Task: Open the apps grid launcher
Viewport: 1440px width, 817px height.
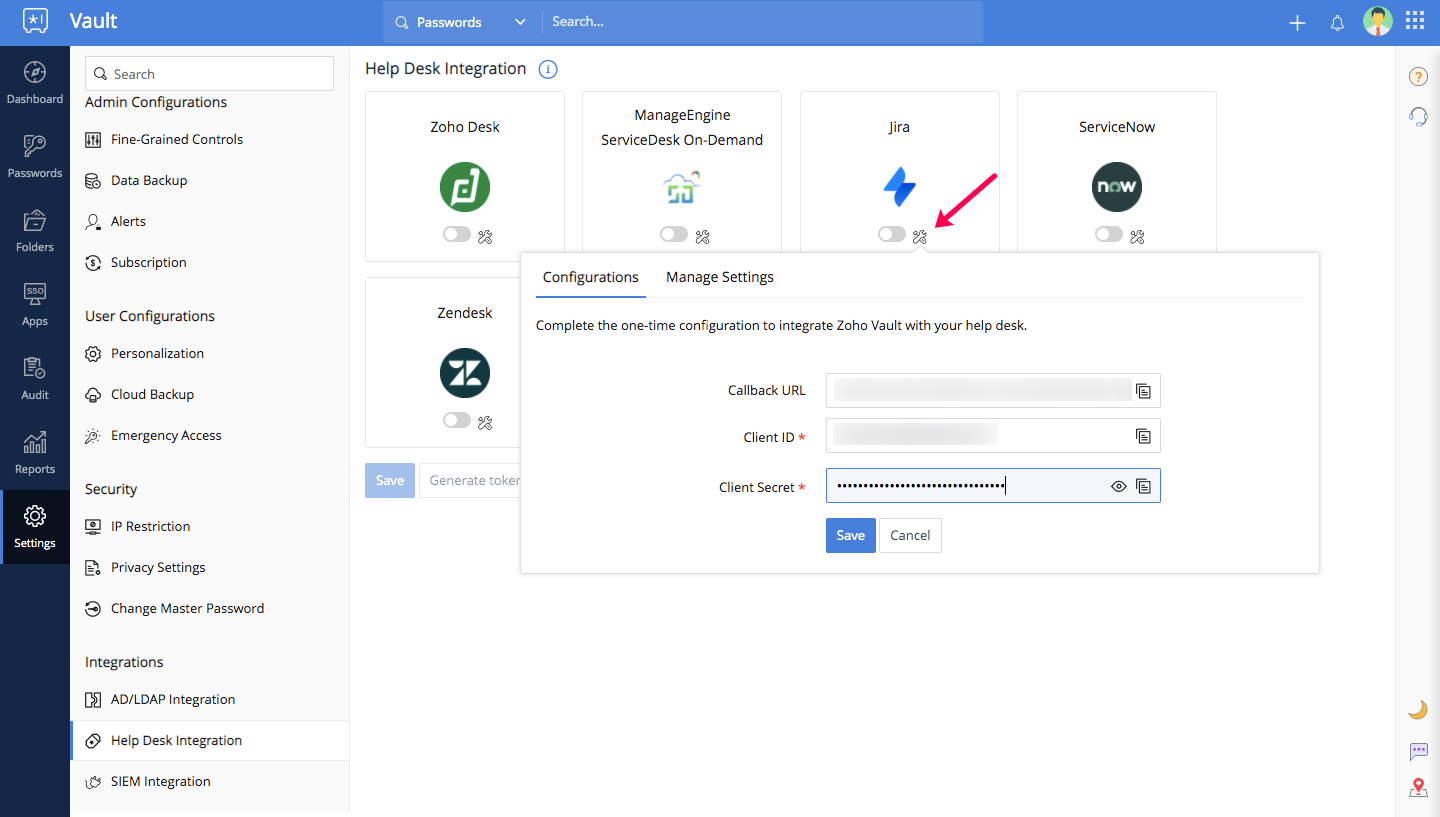Action: [x=1415, y=21]
